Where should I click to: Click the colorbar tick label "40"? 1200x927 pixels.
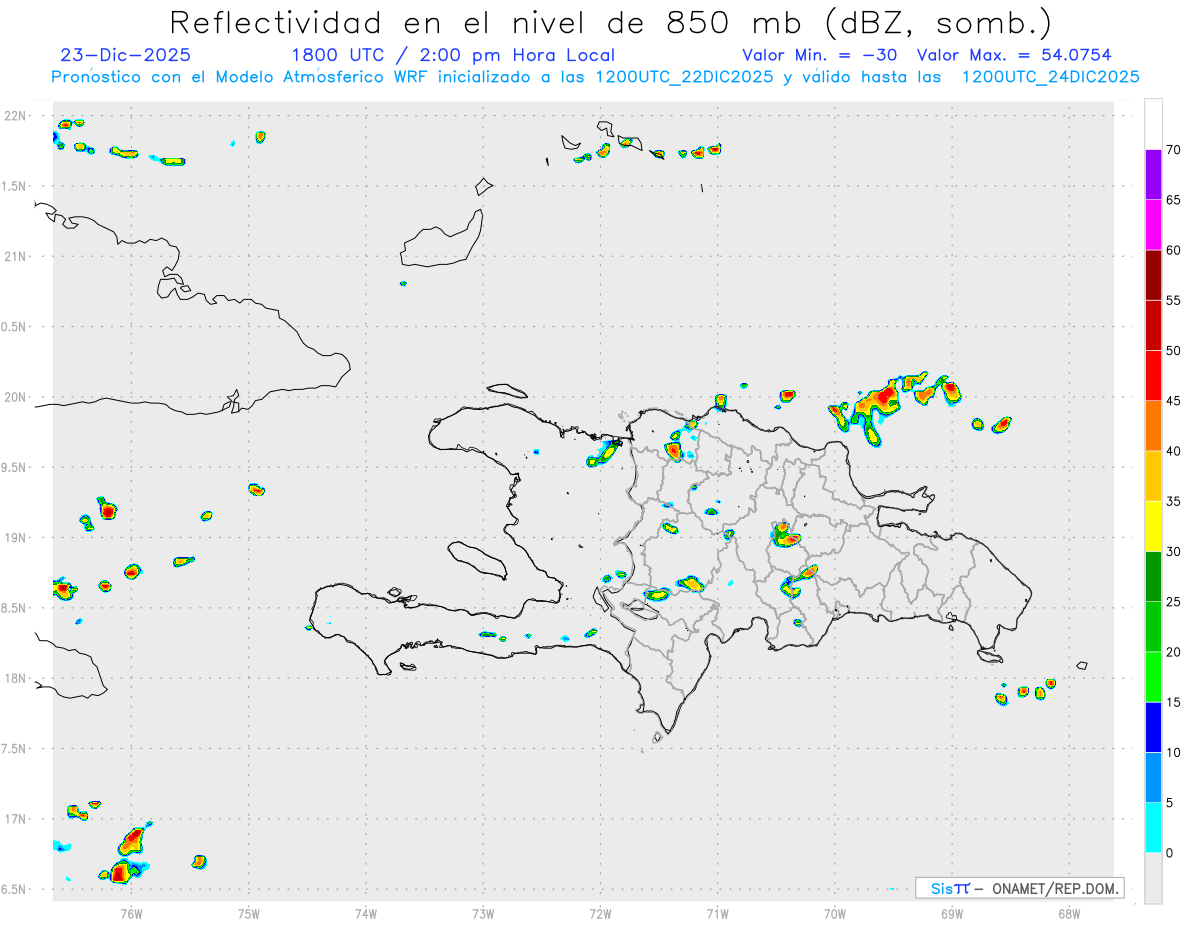point(1173,451)
